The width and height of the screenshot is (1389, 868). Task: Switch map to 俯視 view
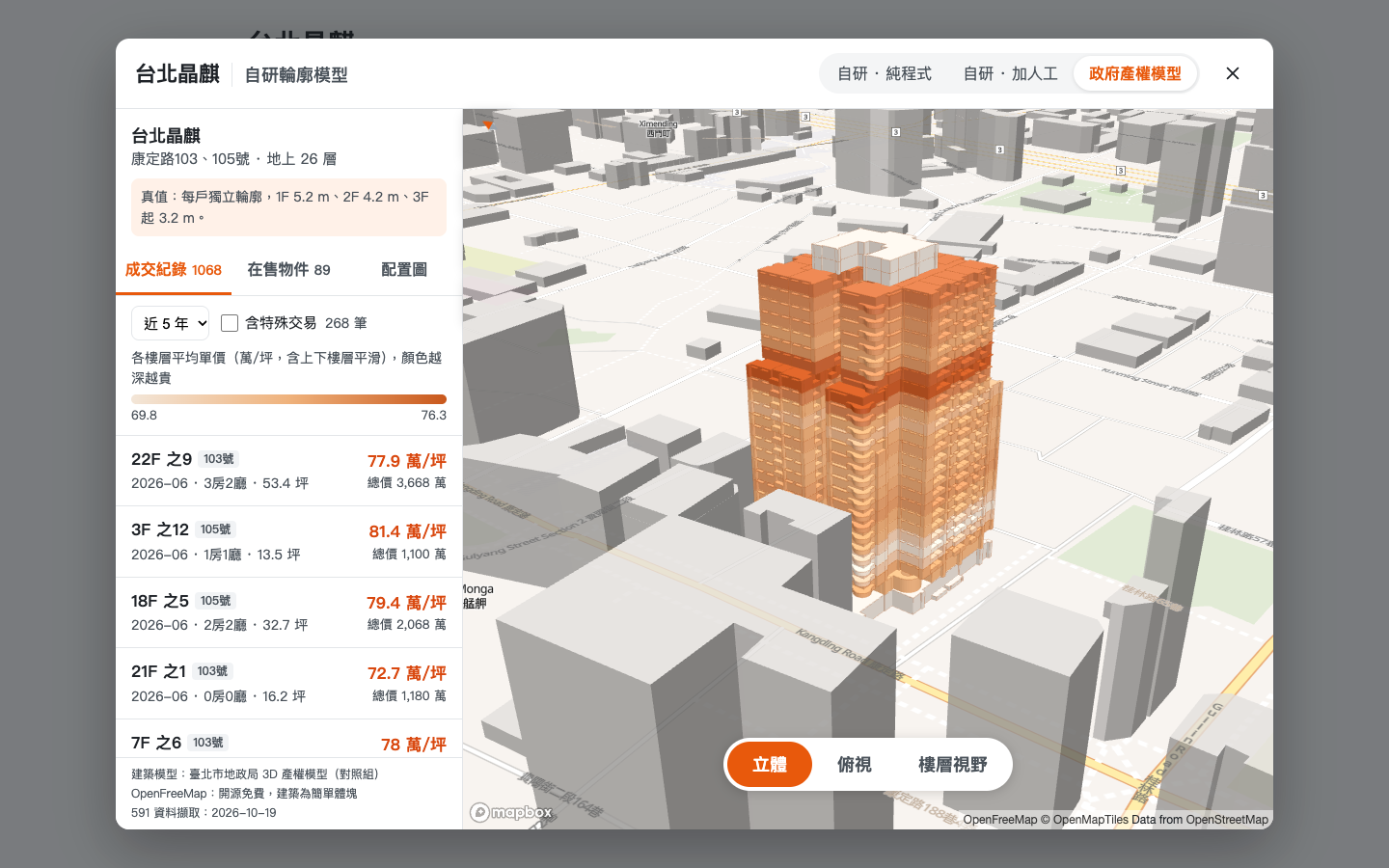pyautogui.click(x=855, y=765)
